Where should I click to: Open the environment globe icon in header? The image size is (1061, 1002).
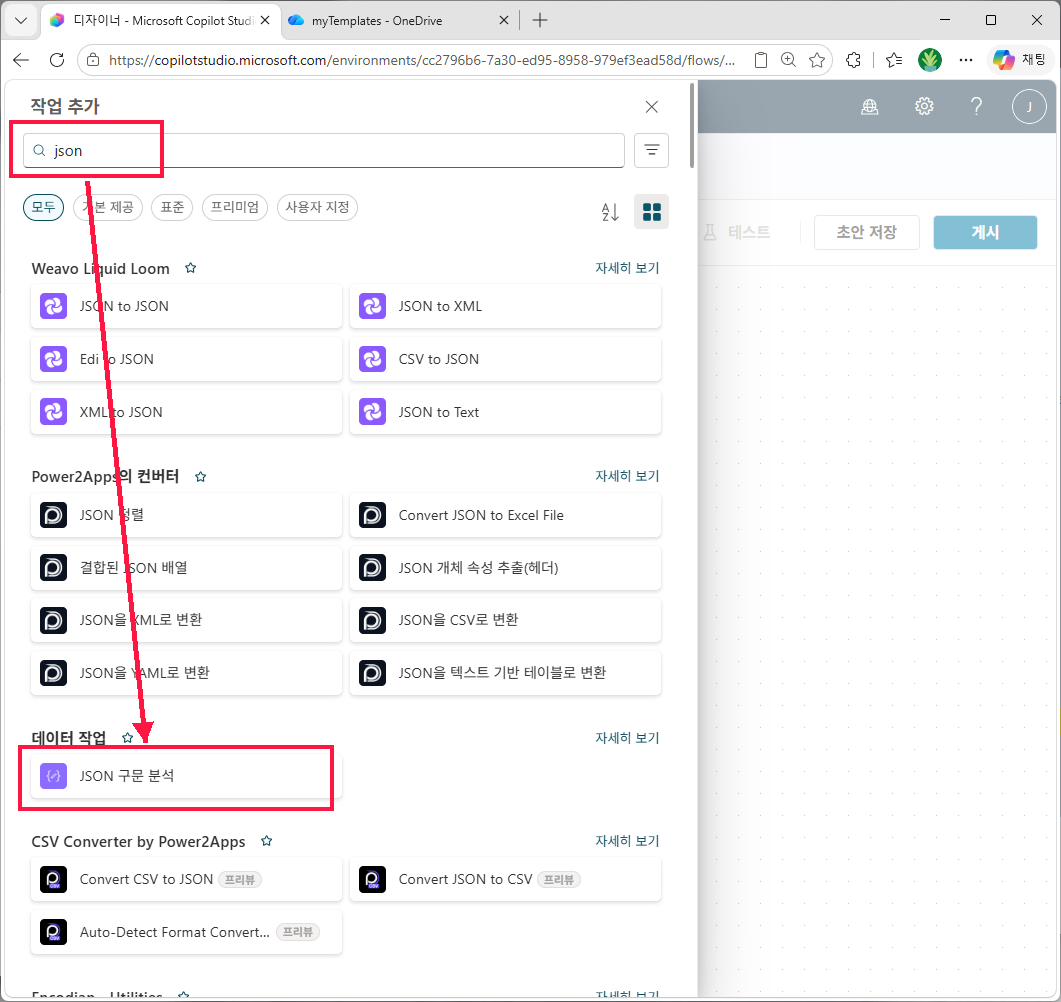coord(870,106)
